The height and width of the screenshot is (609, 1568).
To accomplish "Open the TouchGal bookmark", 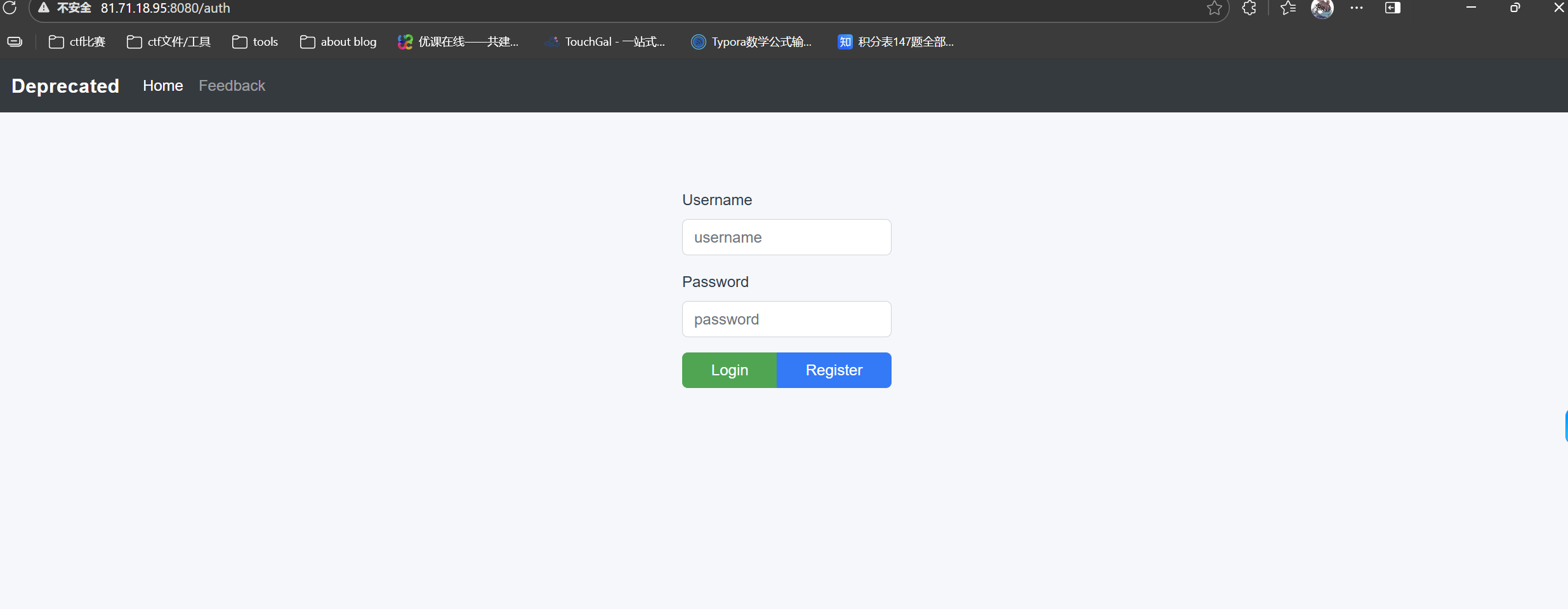I will [605, 42].
